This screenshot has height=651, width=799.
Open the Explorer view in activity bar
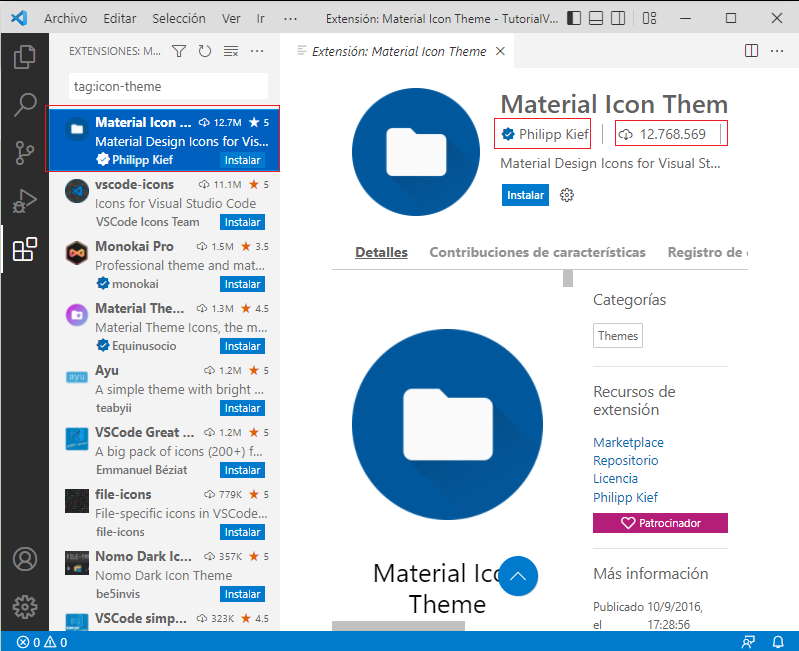pos(24,57)
